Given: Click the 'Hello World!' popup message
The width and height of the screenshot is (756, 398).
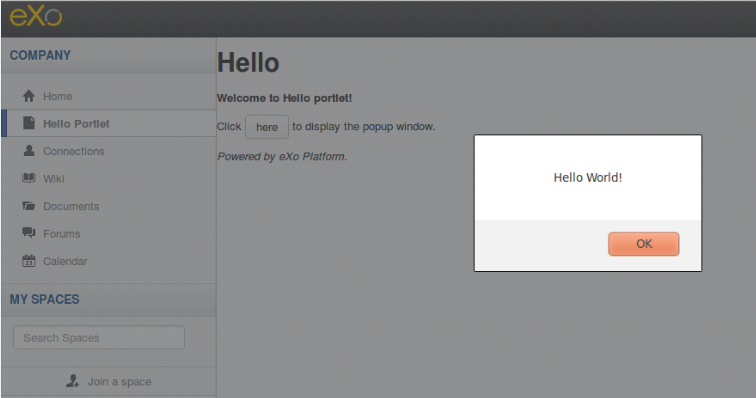Looking at the screenshot, I should 588,178.
